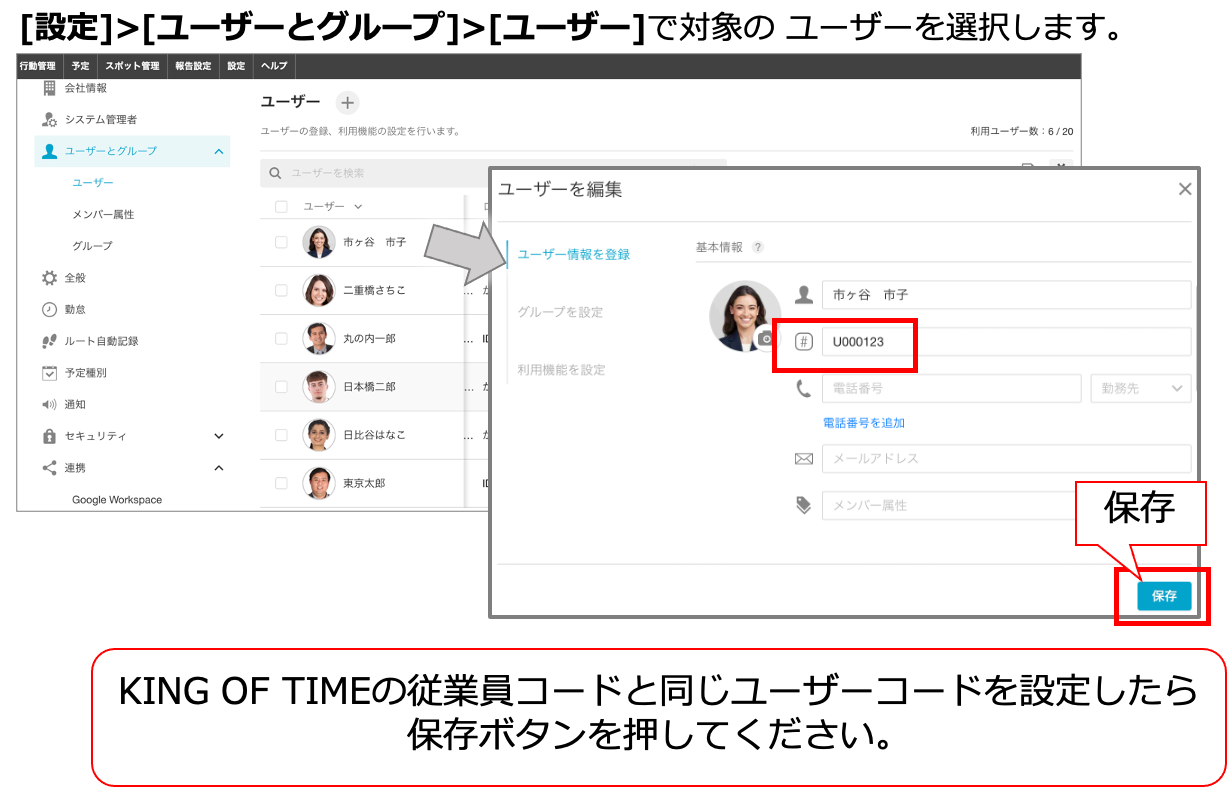
Task: Open 勤怠 clock icon settings
Action: coord(49,309)
